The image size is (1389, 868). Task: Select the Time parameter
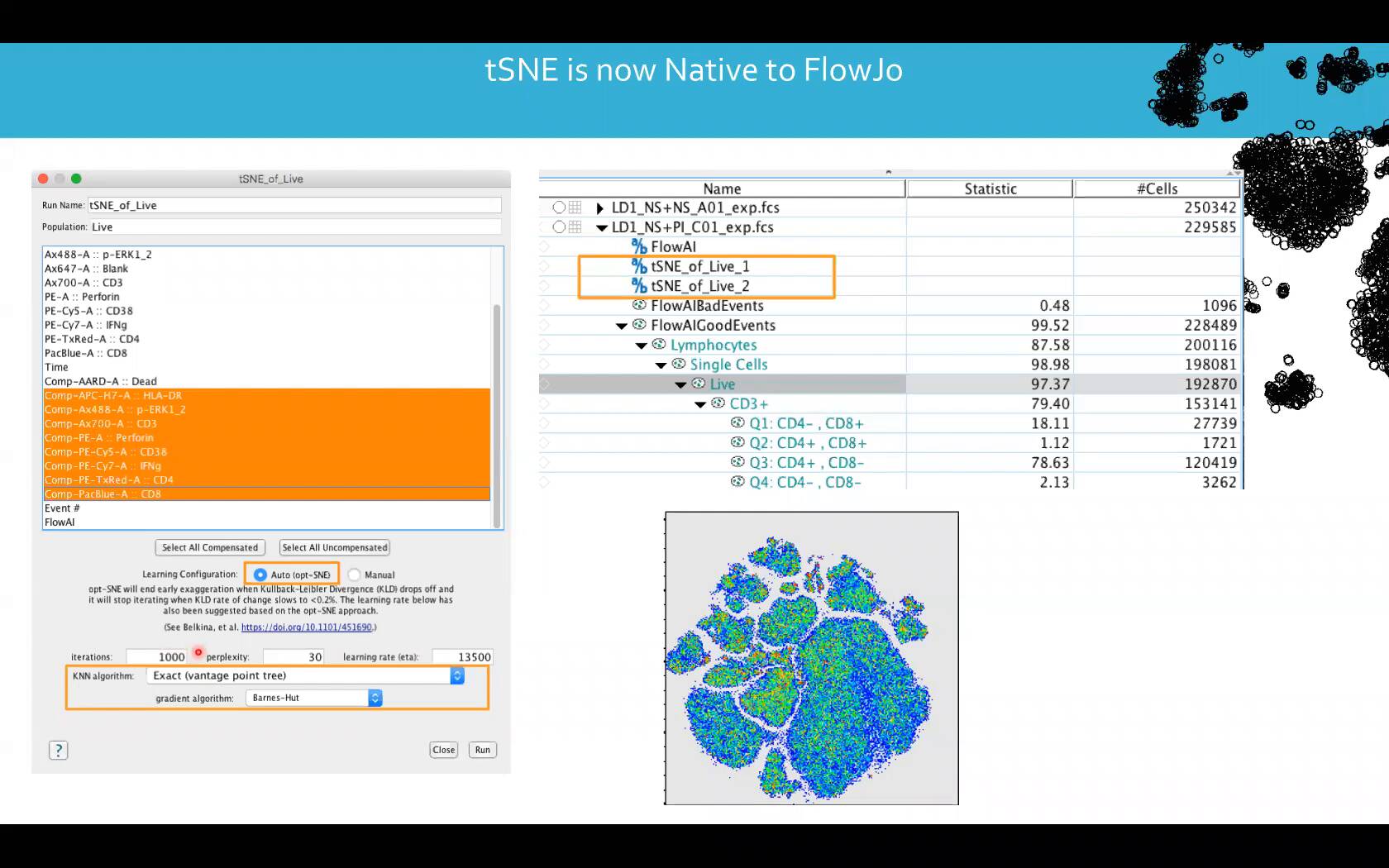click(x=267, y=367)
